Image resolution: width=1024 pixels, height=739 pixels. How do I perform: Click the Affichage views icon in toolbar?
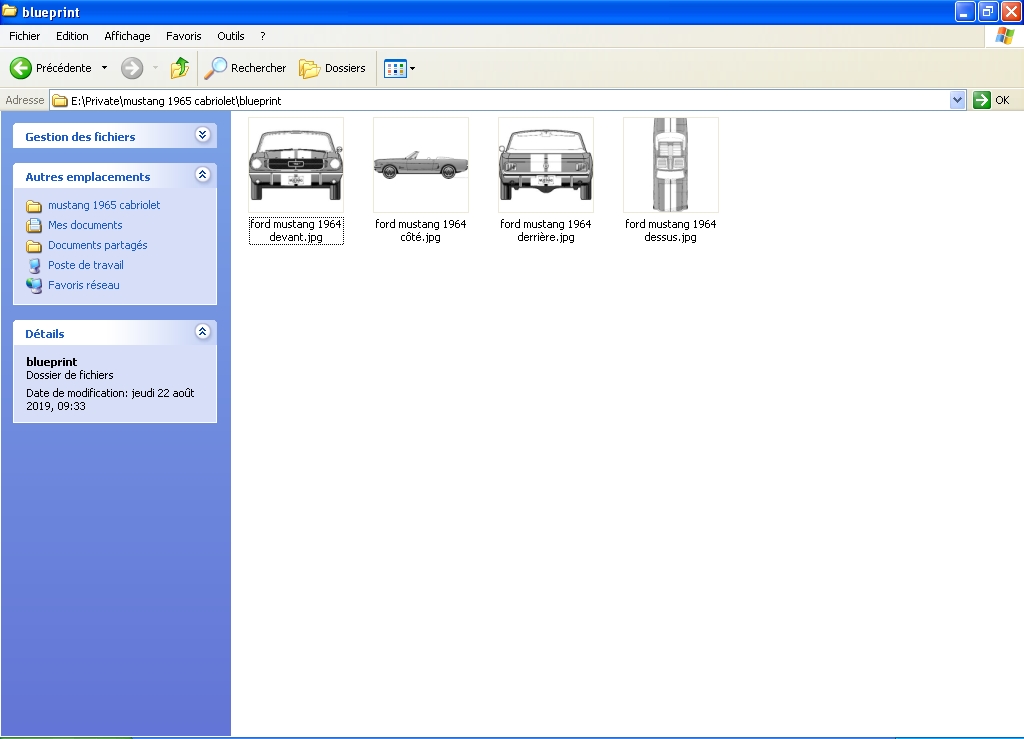(395, 69)
